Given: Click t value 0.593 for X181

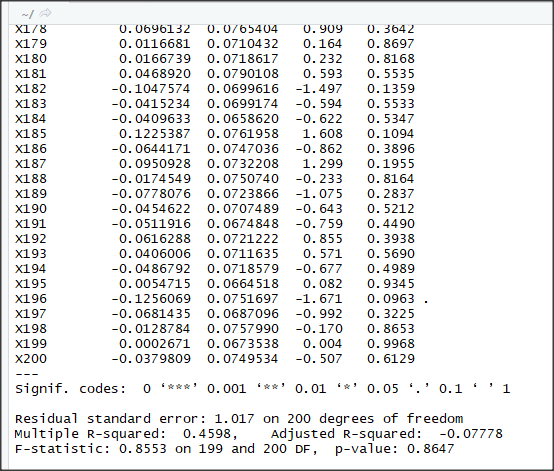Looking at the screenshot, I should (x=323, y=74).
